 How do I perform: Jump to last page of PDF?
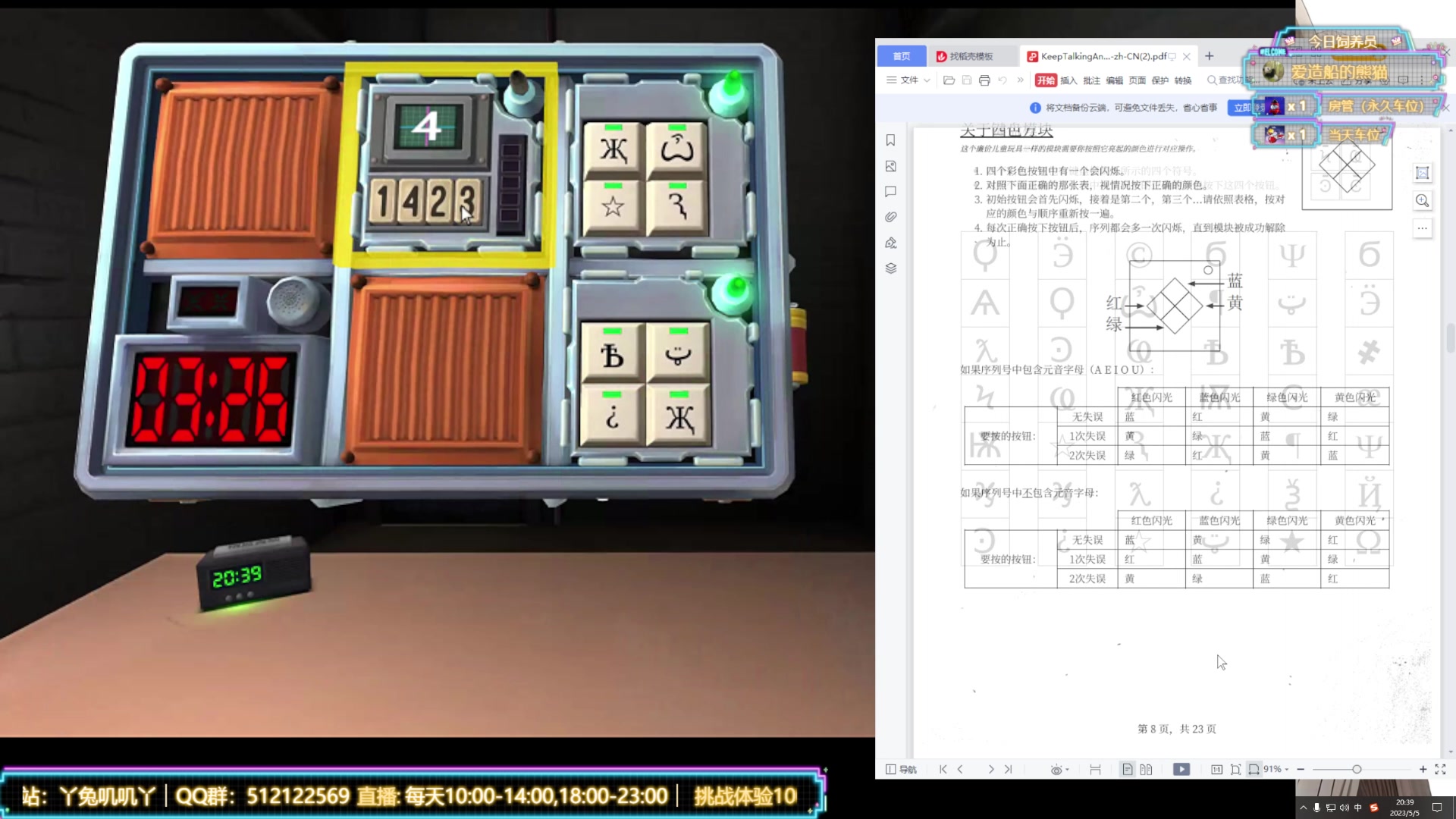[x=1008, y=769]
